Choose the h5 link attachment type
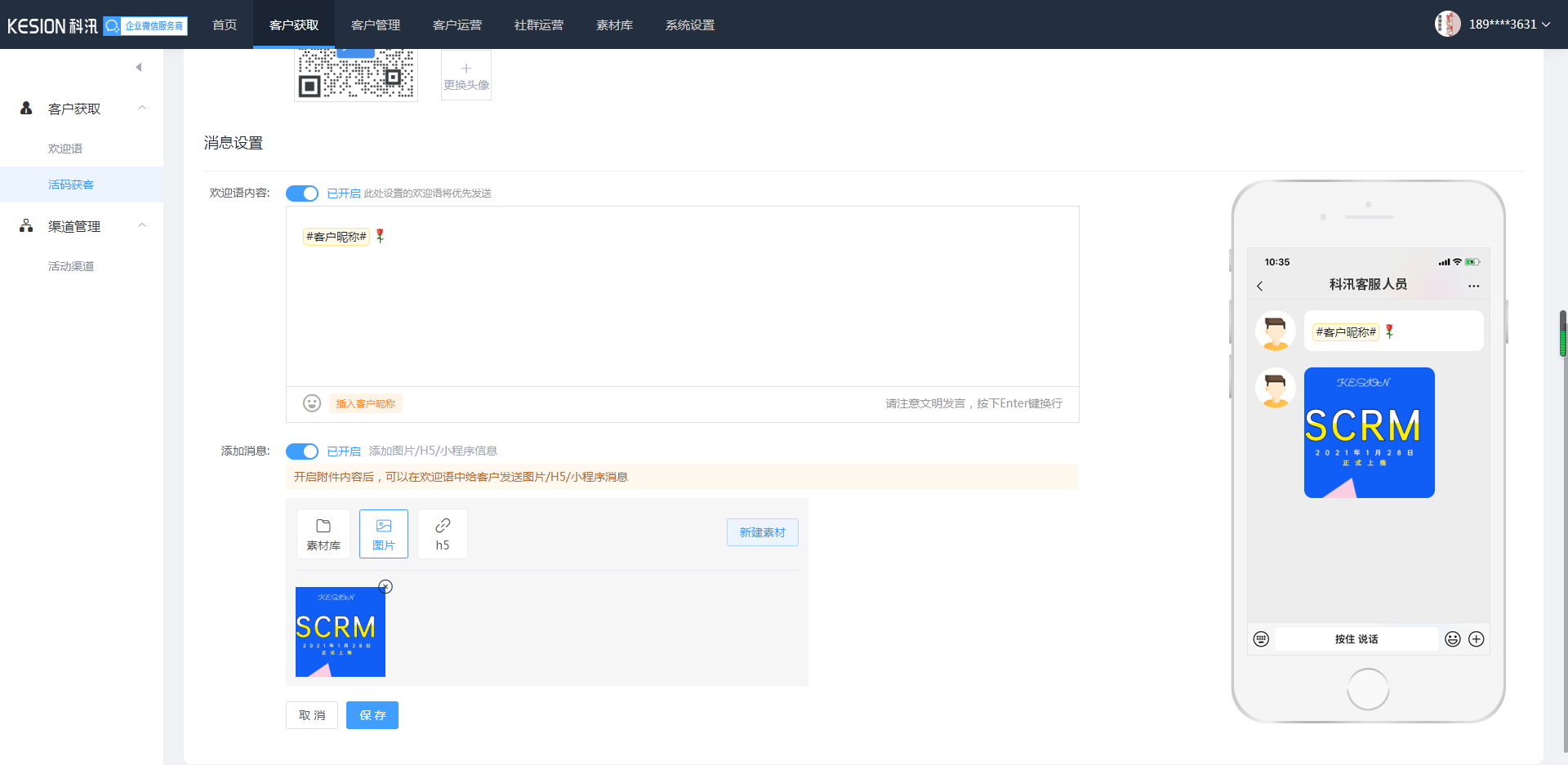Viewport: 1568px width, 765px height. coord(443,534)
